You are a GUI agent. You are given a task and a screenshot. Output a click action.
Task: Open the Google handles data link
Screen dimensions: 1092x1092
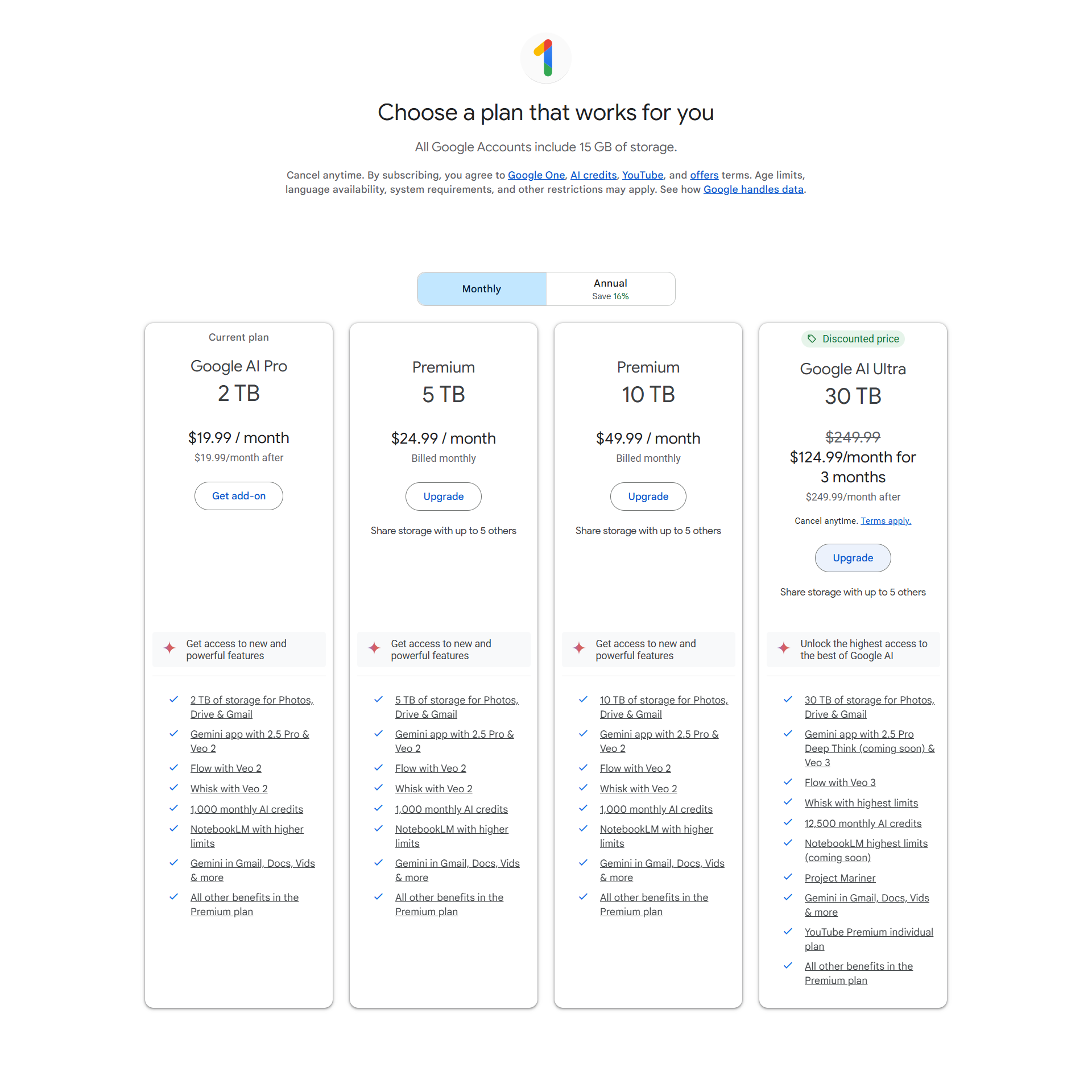(x=754, y=189)
